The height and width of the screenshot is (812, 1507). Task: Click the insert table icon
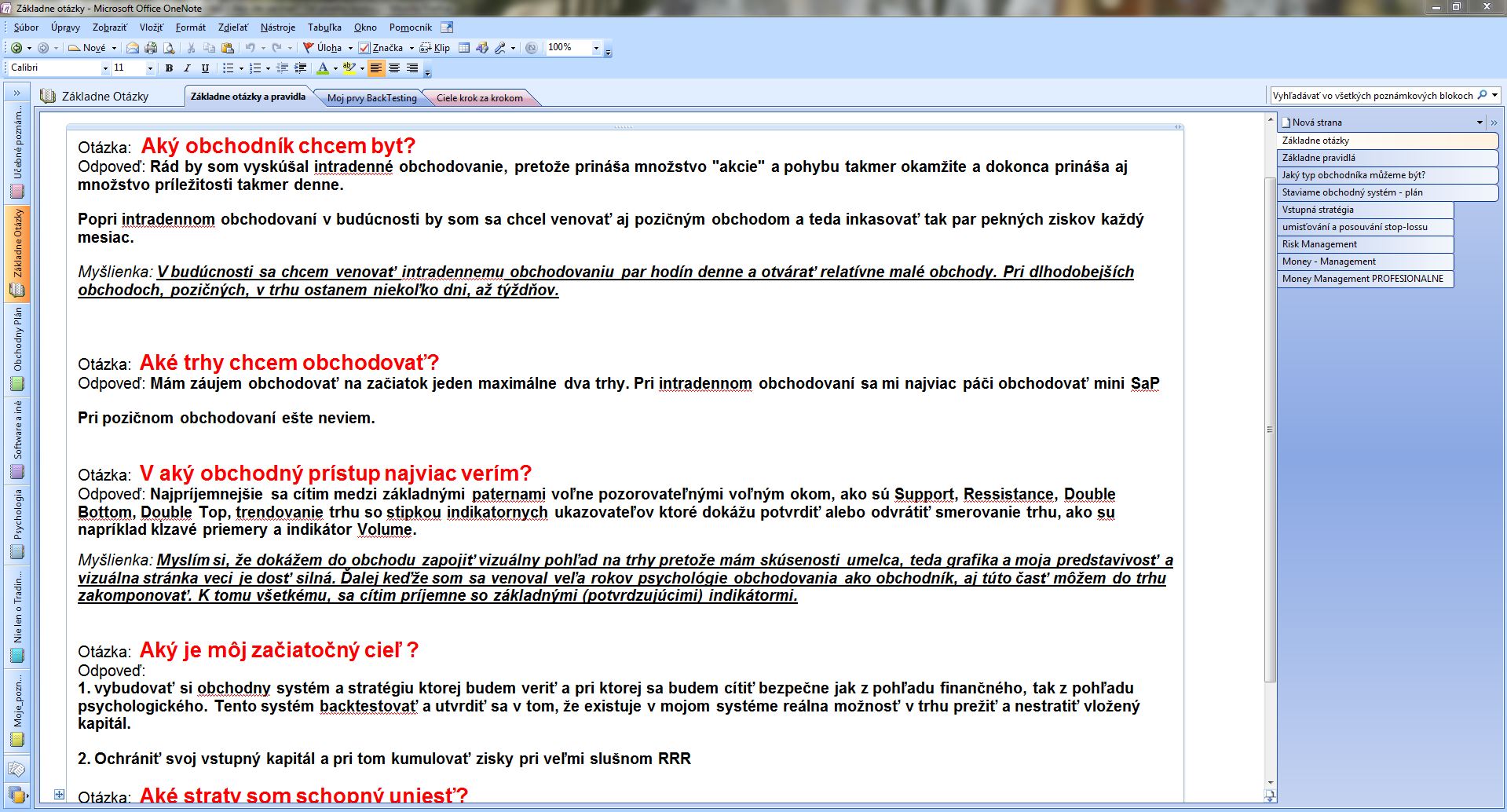[x=464, y=48]
